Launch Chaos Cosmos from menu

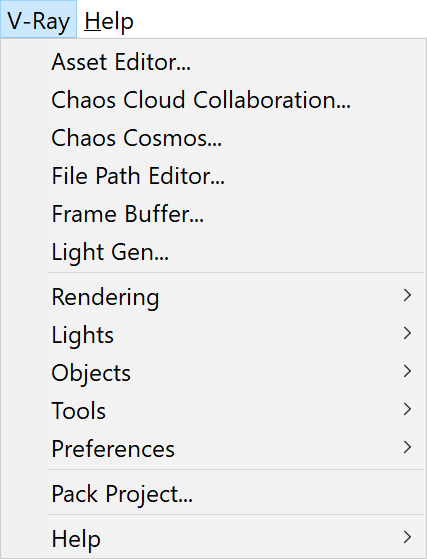pyautogui.click(x=236, y=138)
